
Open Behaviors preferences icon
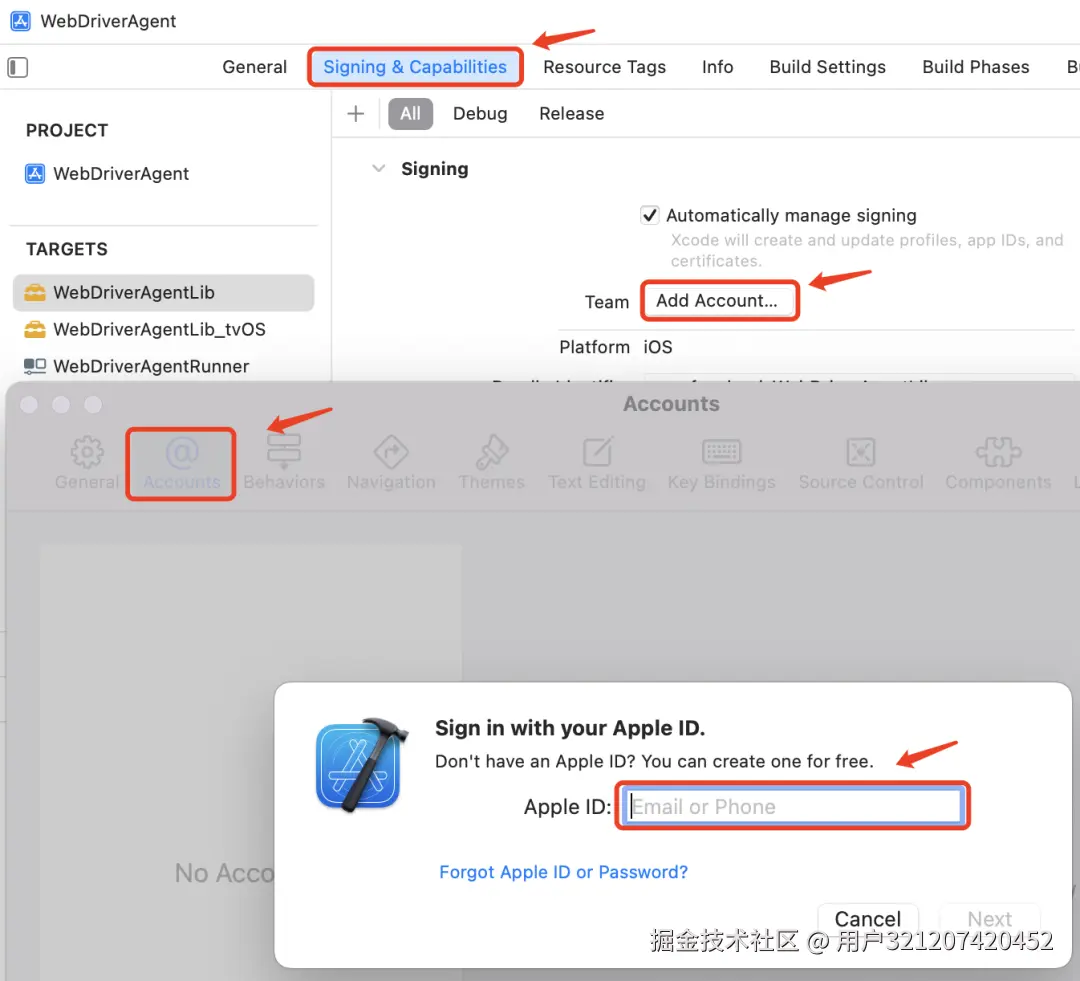pyautogui.click(x=284, y=452)
